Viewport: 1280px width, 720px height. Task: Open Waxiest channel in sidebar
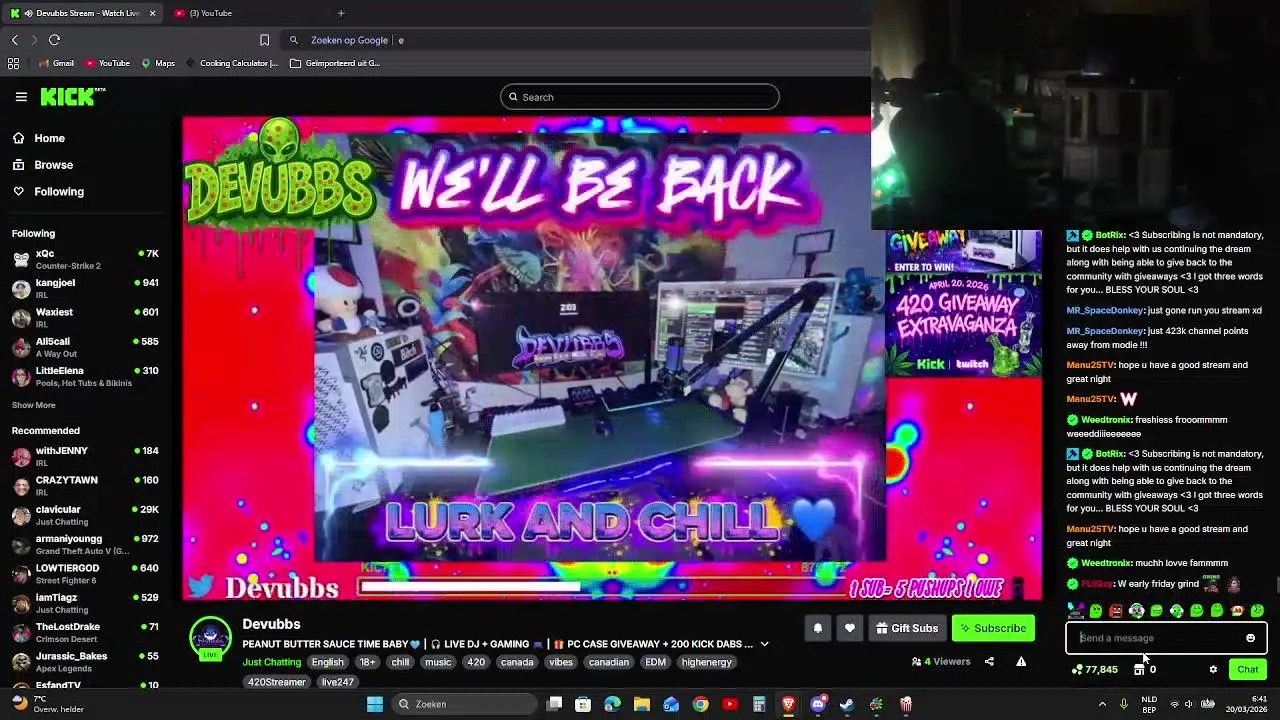tap(85, 317)
